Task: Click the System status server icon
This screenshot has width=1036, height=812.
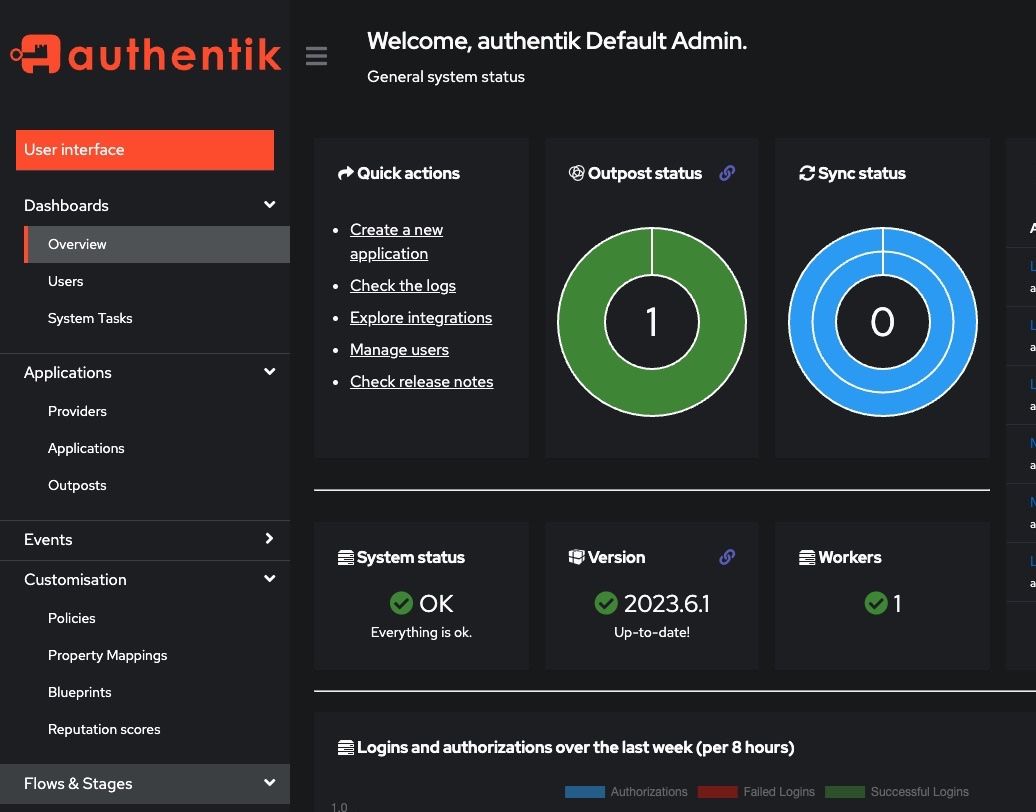Action: [x=346, y=558]
